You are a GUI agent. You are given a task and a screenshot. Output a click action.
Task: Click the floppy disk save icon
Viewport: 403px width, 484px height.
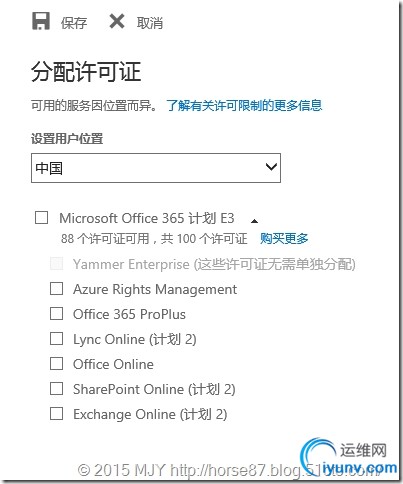pyautogui.click(x=41, y=21)
